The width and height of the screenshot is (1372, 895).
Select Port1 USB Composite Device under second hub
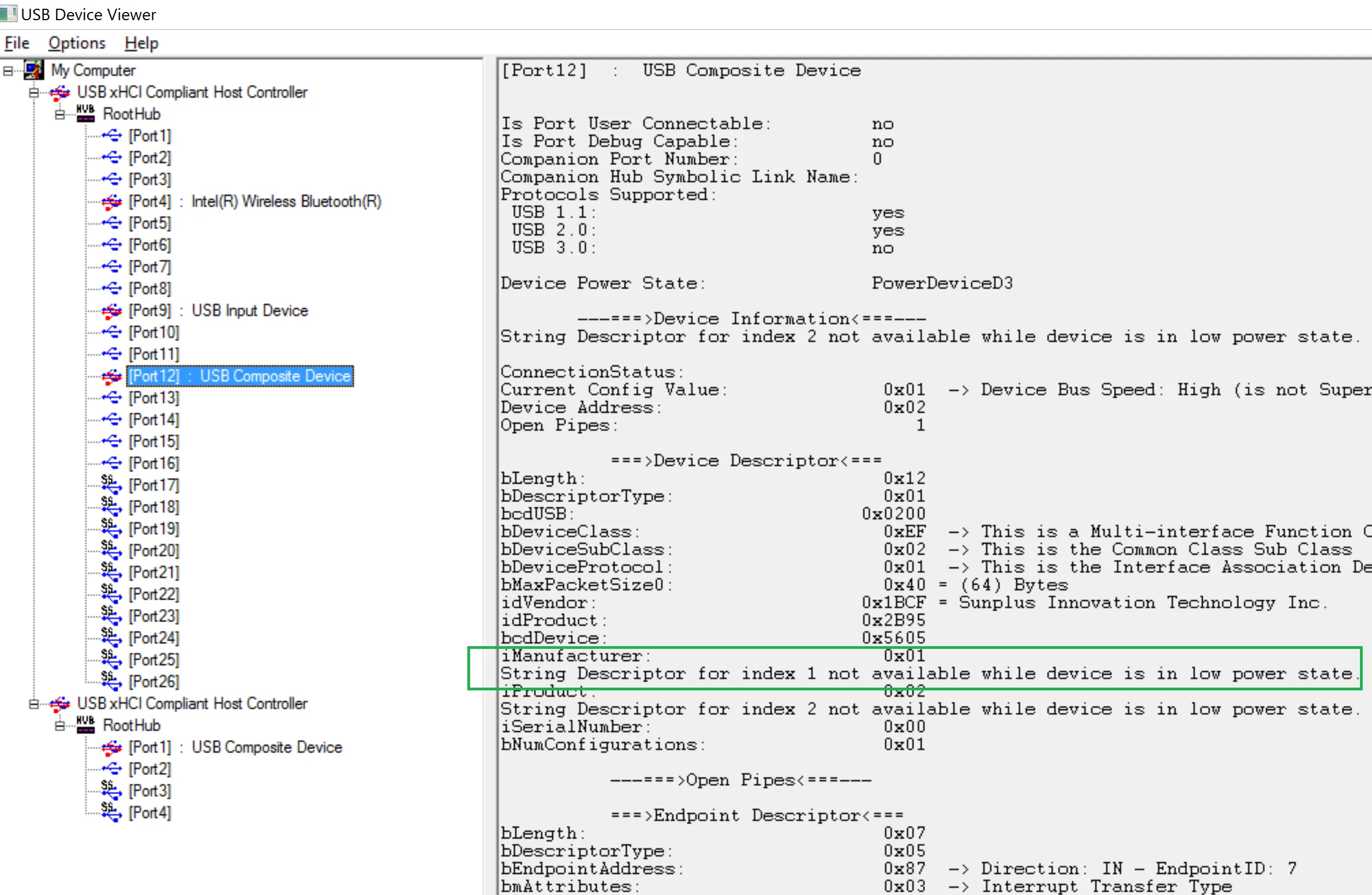pyautogui.click(x=235, y=747)
